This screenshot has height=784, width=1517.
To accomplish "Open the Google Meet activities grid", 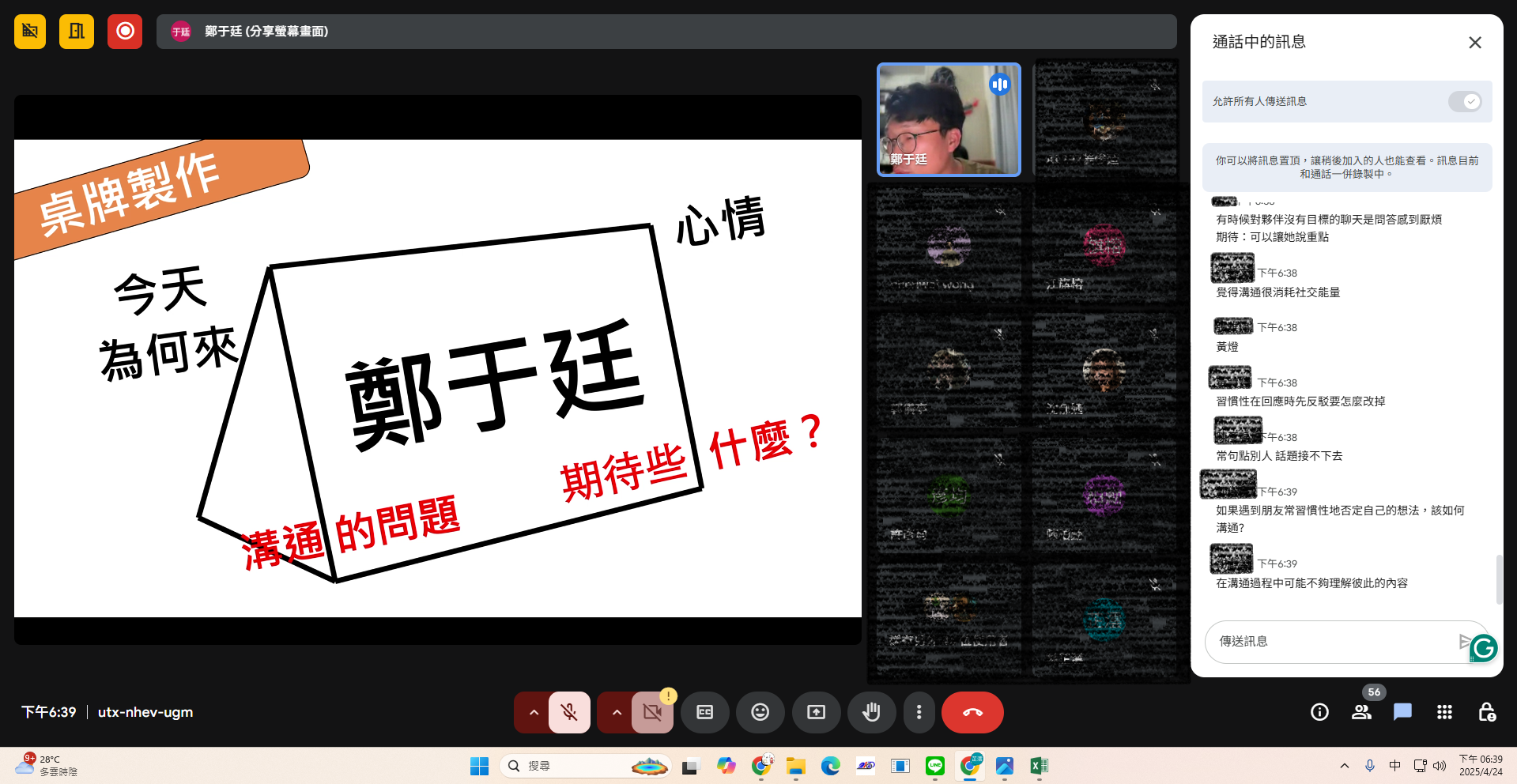I will 1444,712.
